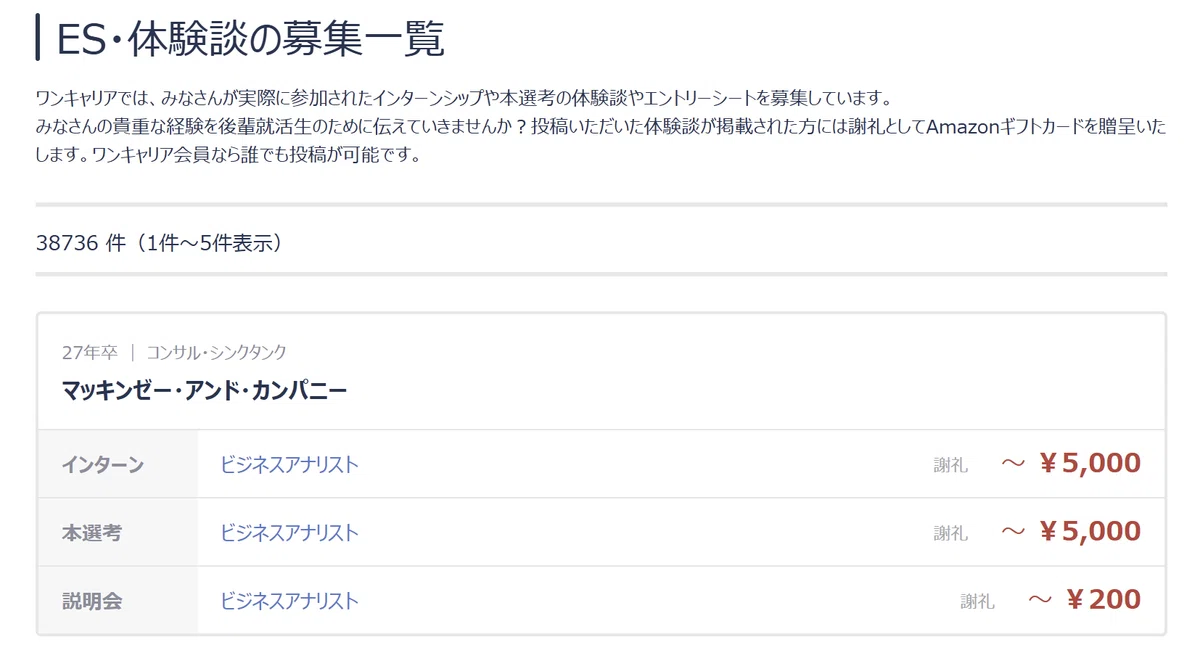Click the ES・体験談の募集一覧 page heading
This screenshot has width=1200, height=653.
(250, 38)
